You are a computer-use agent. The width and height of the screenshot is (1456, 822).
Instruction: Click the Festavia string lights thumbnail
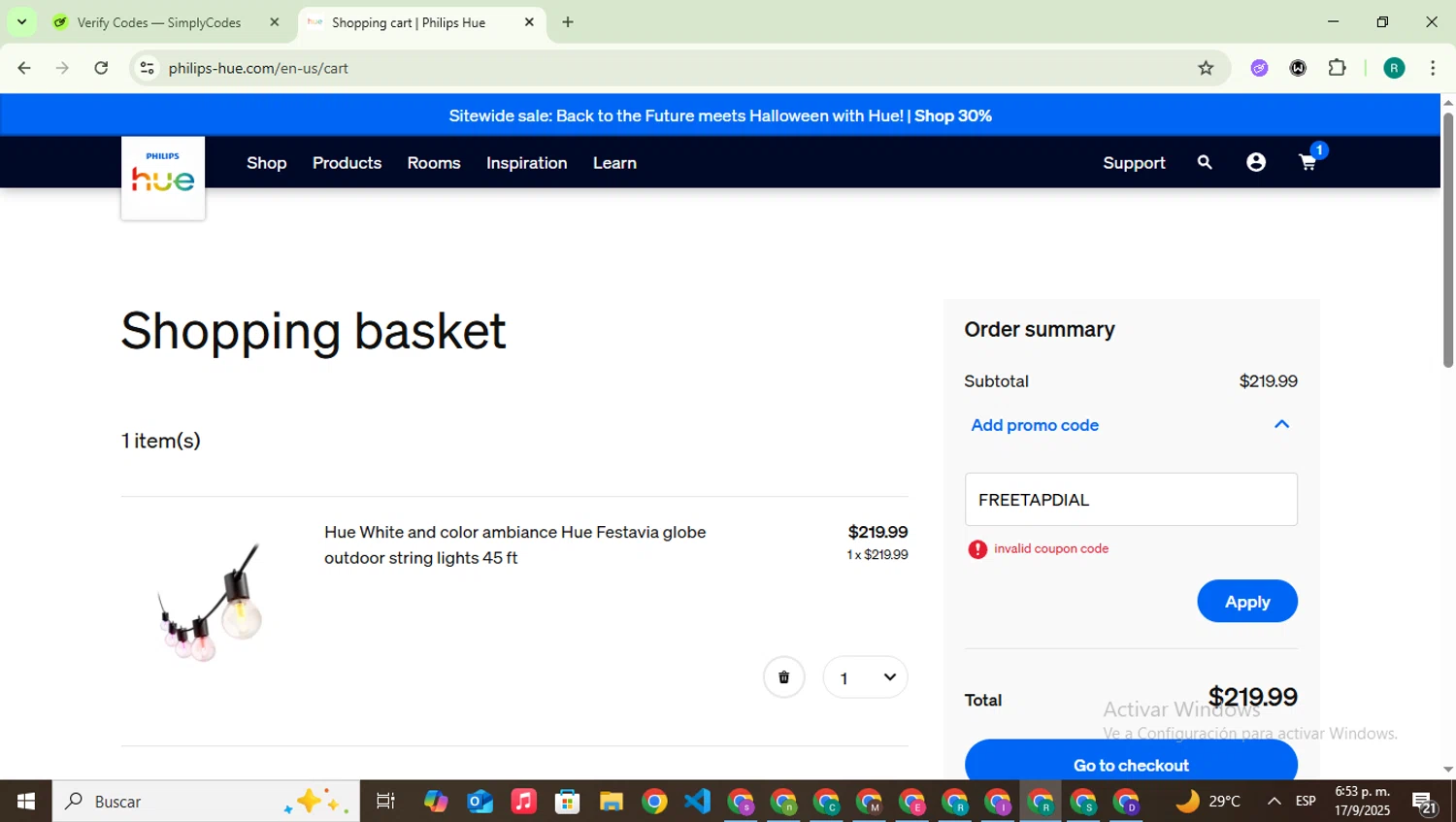210,604
